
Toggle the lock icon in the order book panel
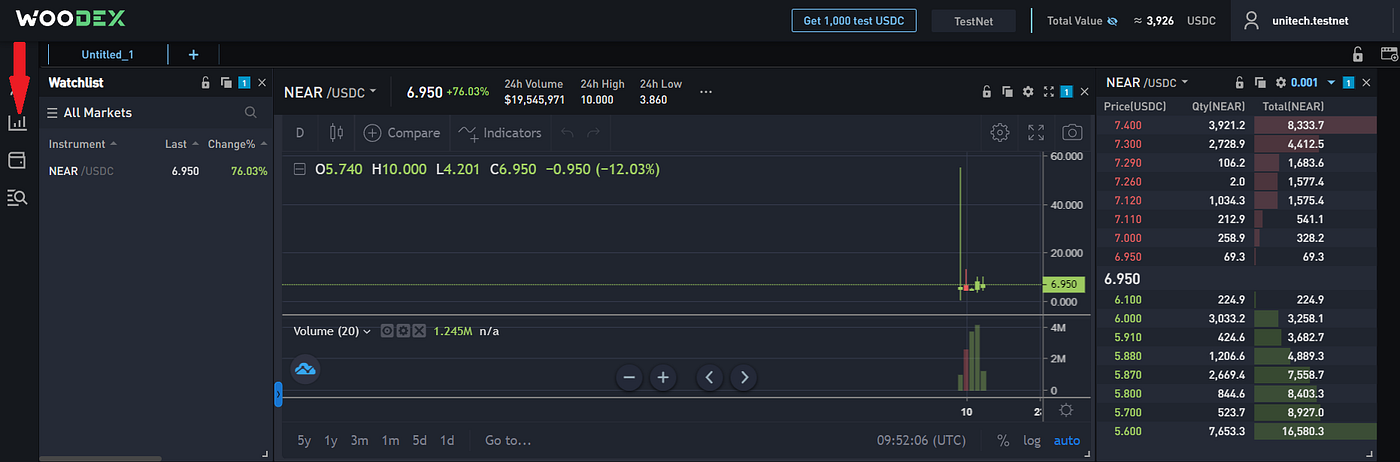point(1238,83)
